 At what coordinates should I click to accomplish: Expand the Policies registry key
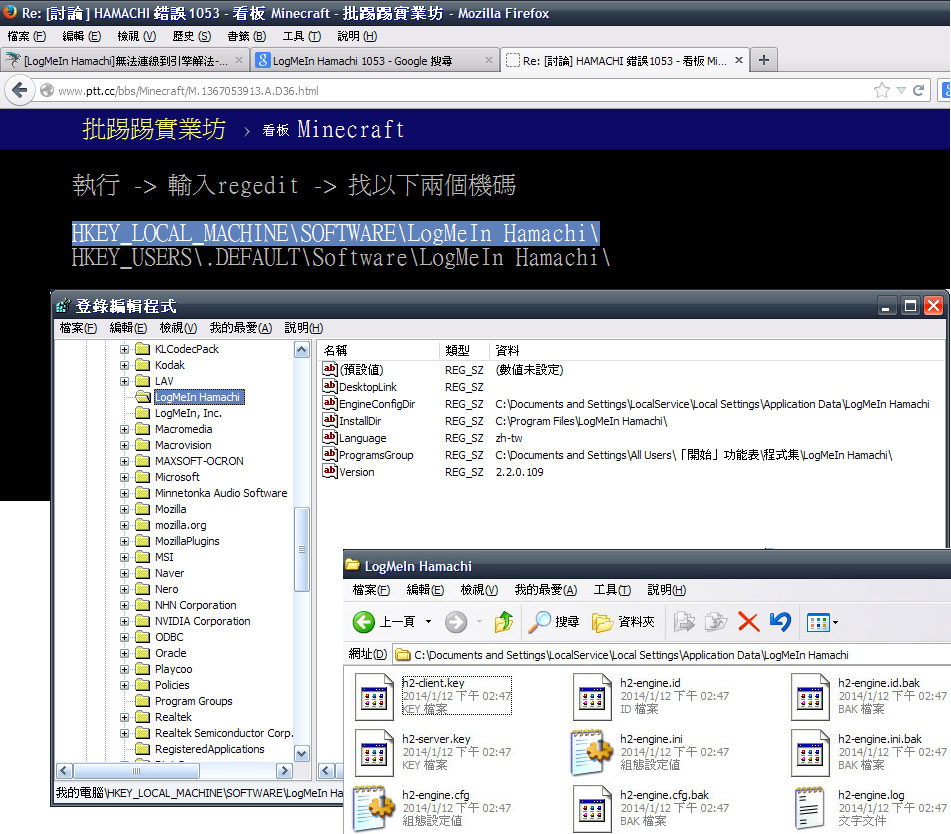(x=124, y=685)
